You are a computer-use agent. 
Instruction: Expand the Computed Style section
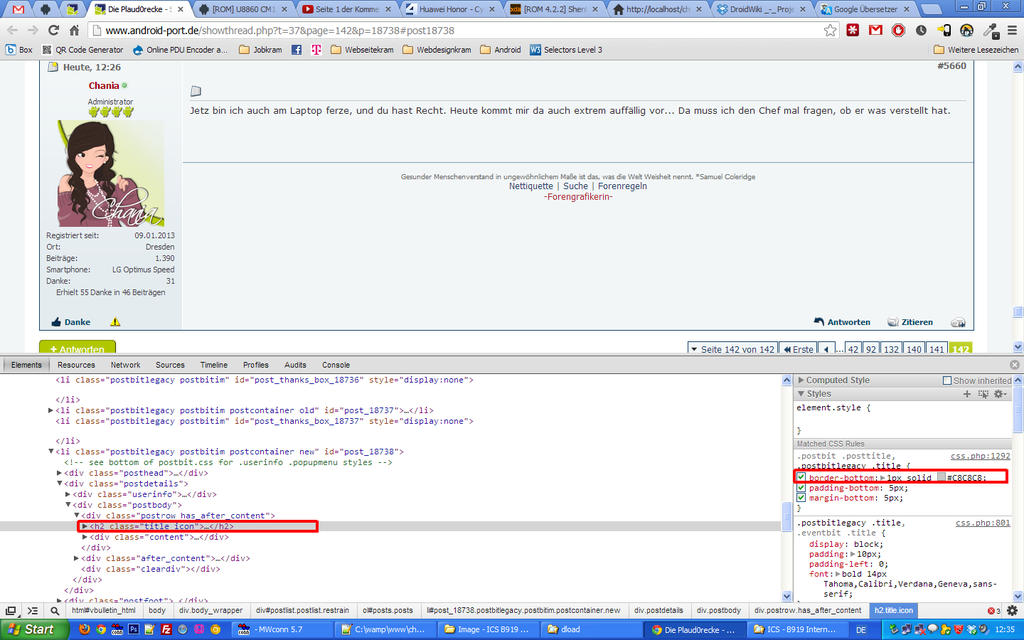tap(801, 380)
